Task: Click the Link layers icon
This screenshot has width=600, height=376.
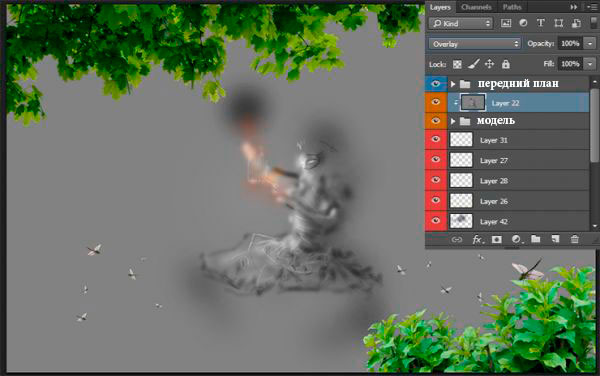Action: point(457,239)
